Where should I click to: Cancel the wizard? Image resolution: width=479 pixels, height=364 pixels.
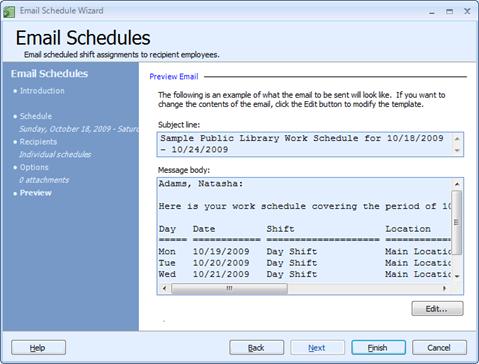(x=439, y=348)
